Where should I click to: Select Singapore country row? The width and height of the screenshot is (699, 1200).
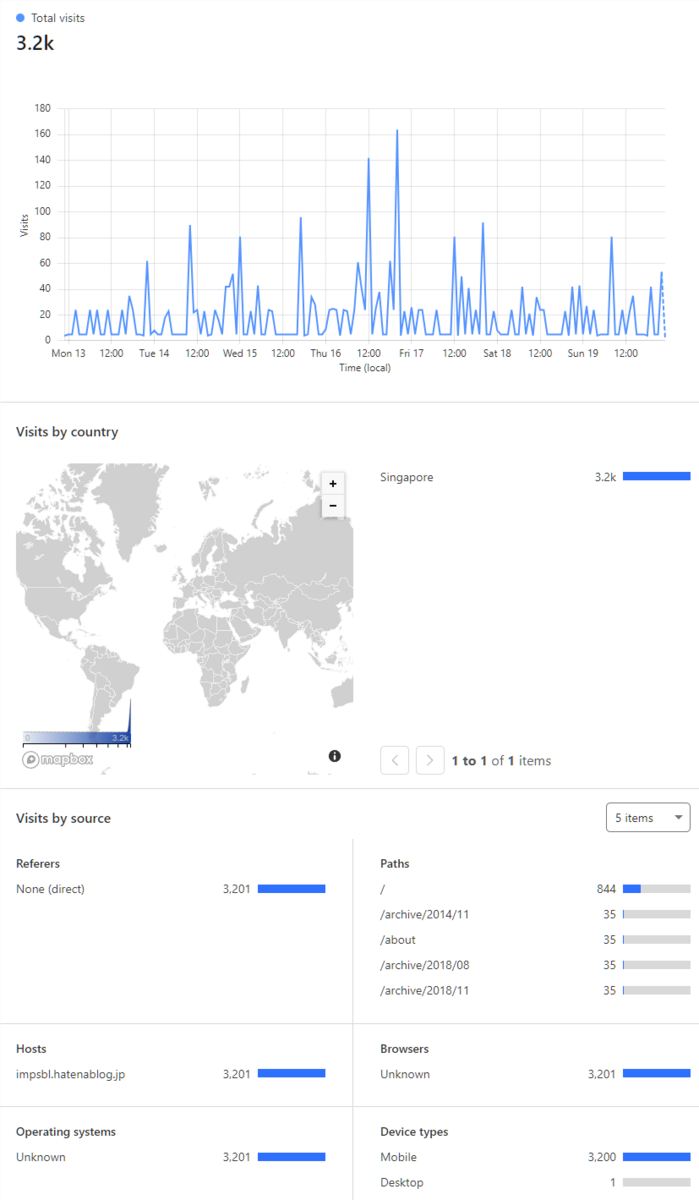(535, 477)
